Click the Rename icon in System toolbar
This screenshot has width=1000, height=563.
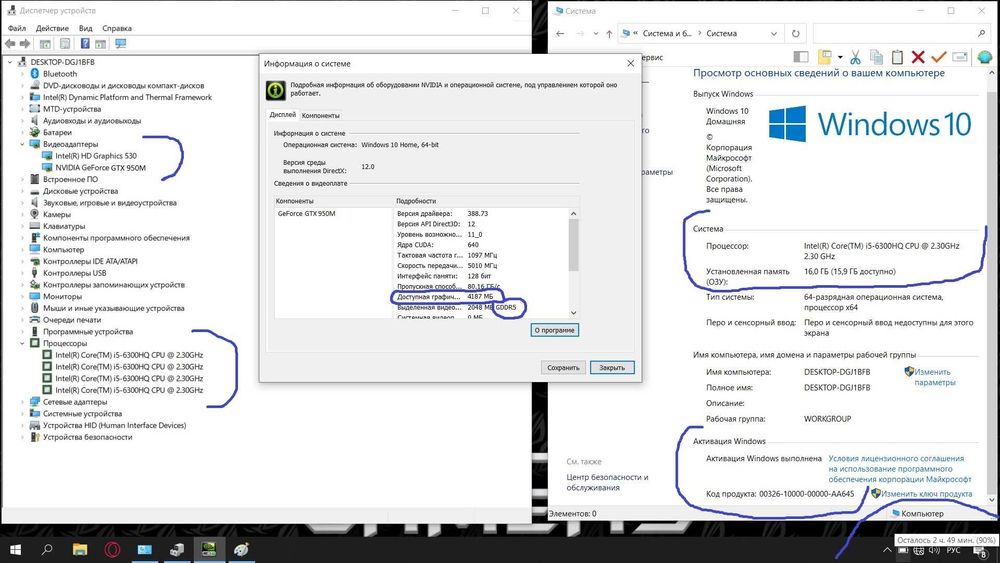click(x=960, y=57)
